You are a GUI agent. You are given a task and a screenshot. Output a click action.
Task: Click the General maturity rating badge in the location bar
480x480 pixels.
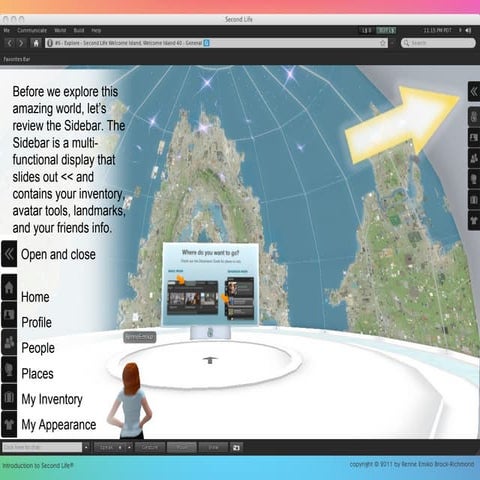[206, 43]
